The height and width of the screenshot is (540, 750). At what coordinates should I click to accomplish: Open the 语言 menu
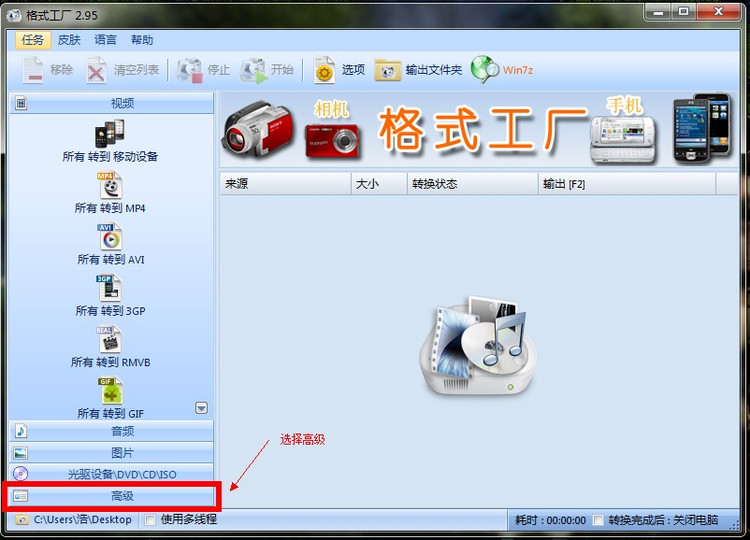105,40
